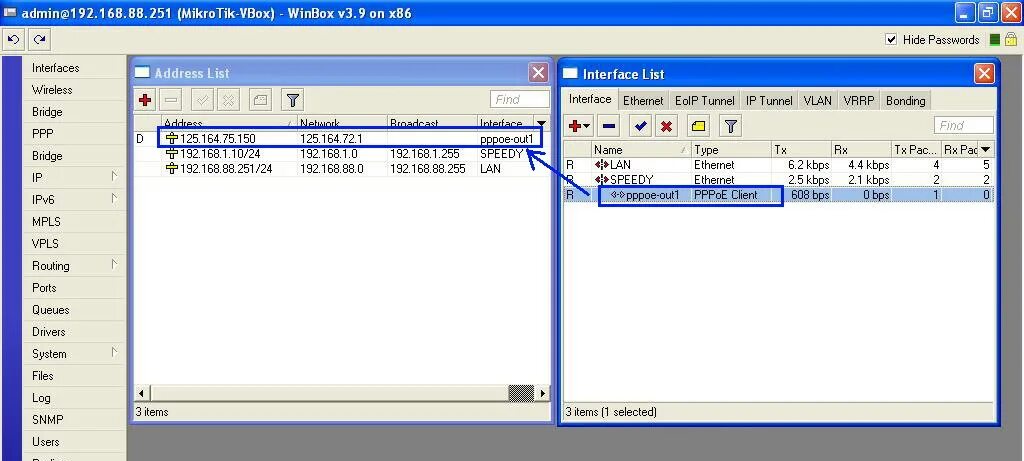Open Address List column selector dropdown arrow
This screenshot has height=461, width=1024.
coord(541,123)
